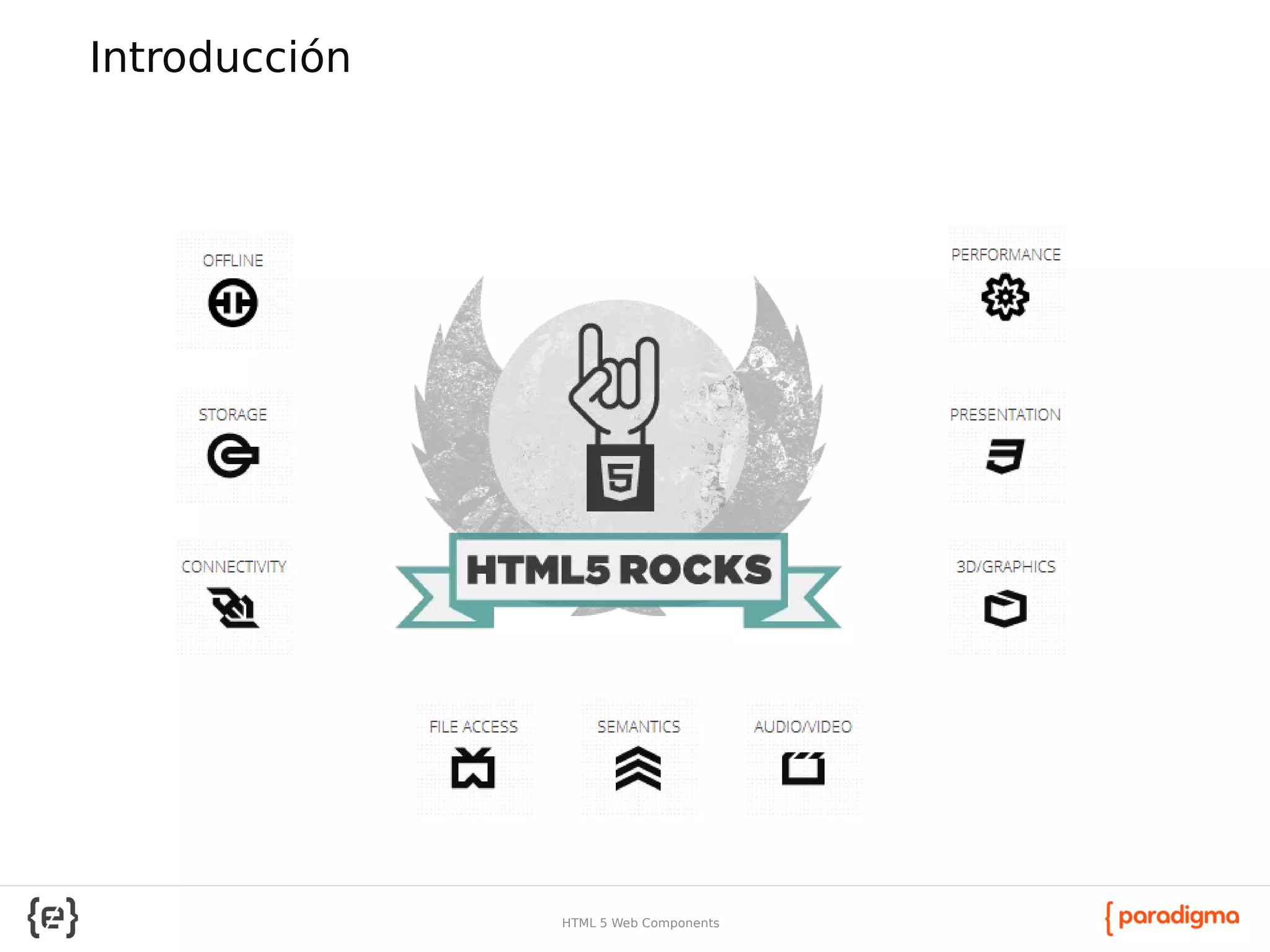Image resolution: width=1270 pixels, height=952 pixels.
Task: Click the PERFORMANCE label
Action: (x=1006, y=255)
